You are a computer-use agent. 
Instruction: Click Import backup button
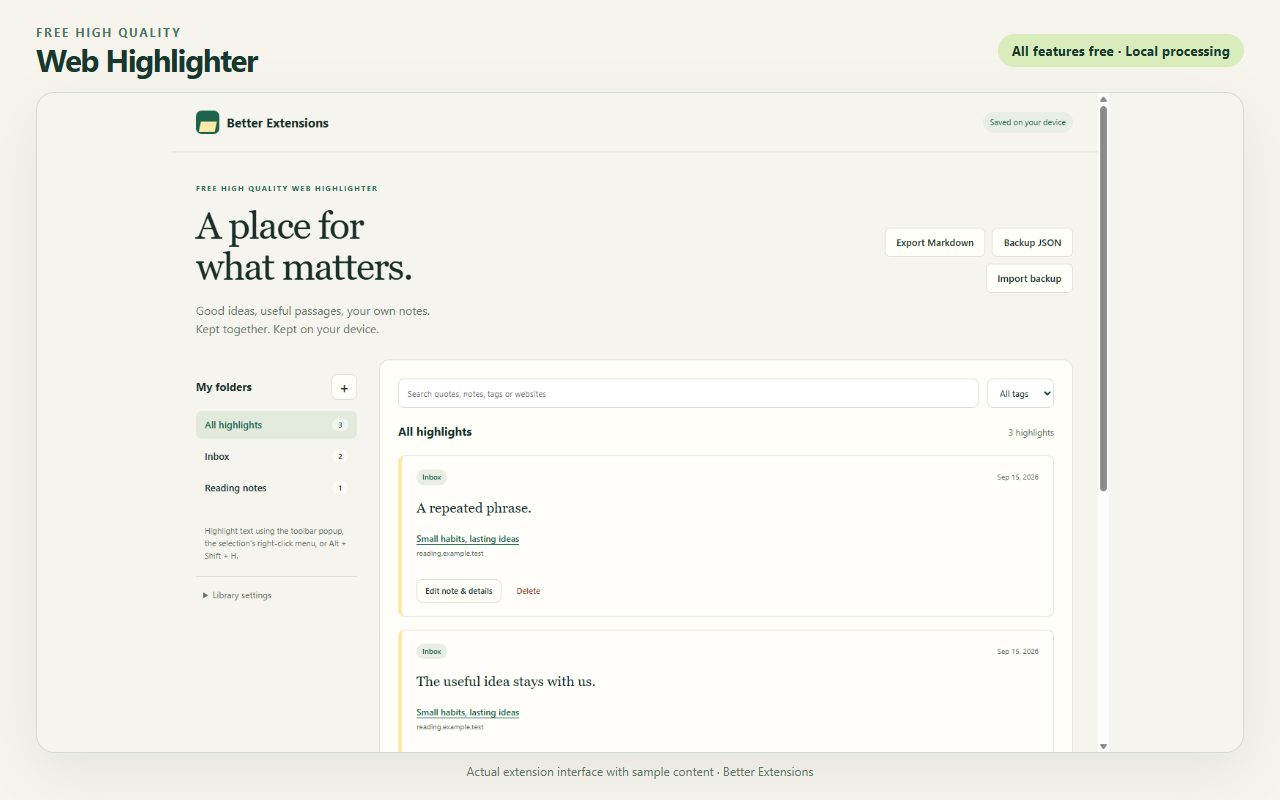pyautogui.click(x=1029, y=279)
